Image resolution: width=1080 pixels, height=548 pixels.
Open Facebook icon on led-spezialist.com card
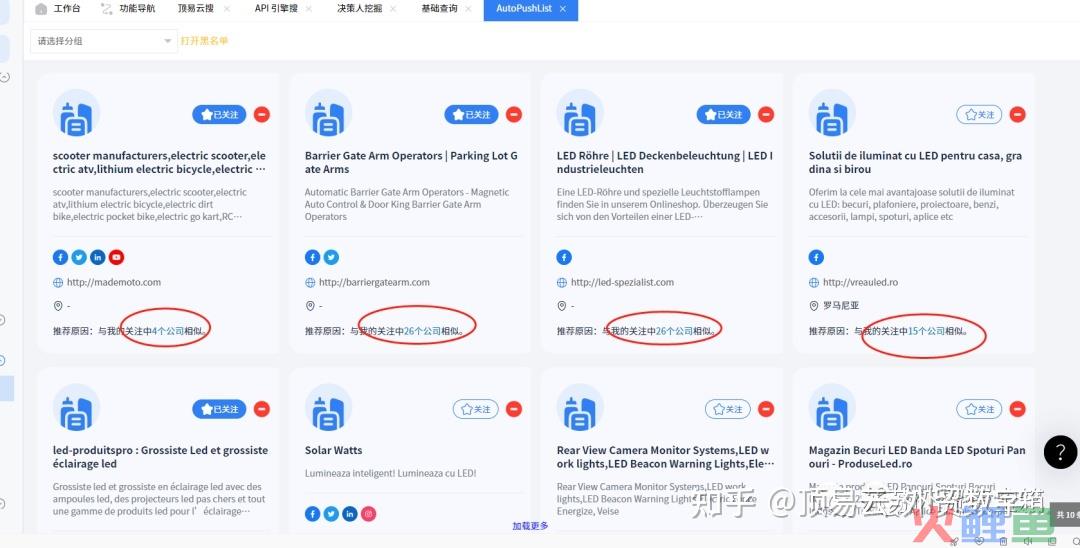[x=564, y=257]
